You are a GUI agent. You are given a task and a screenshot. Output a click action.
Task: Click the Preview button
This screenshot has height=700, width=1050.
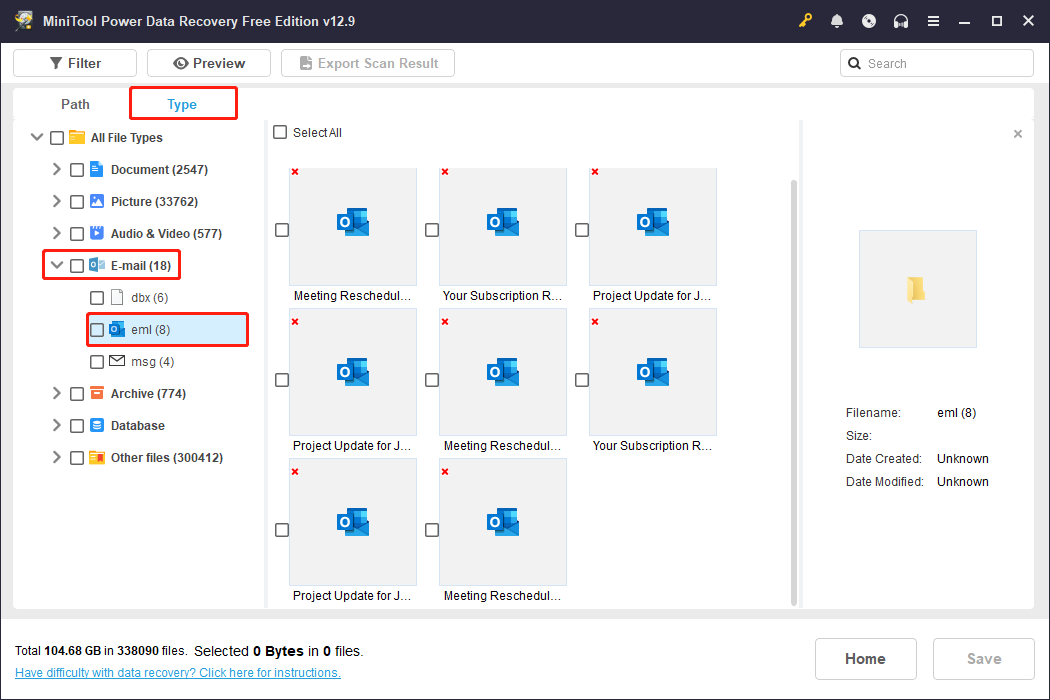[x=209, y=63]
